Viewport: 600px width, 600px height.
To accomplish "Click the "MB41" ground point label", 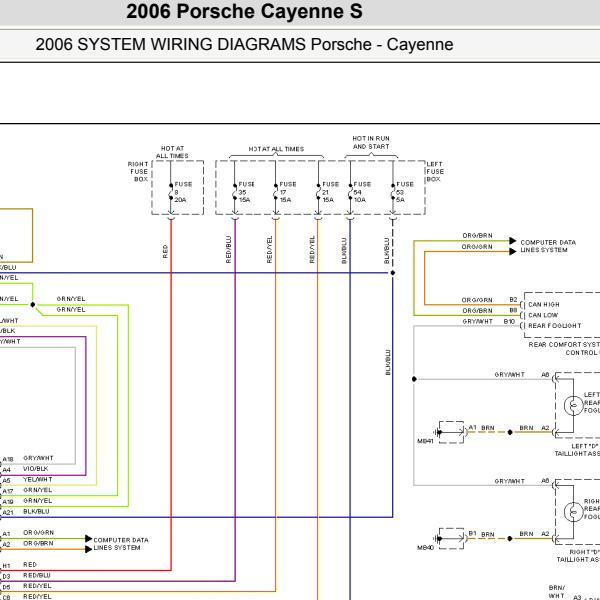I will click(x=425, y=441).
